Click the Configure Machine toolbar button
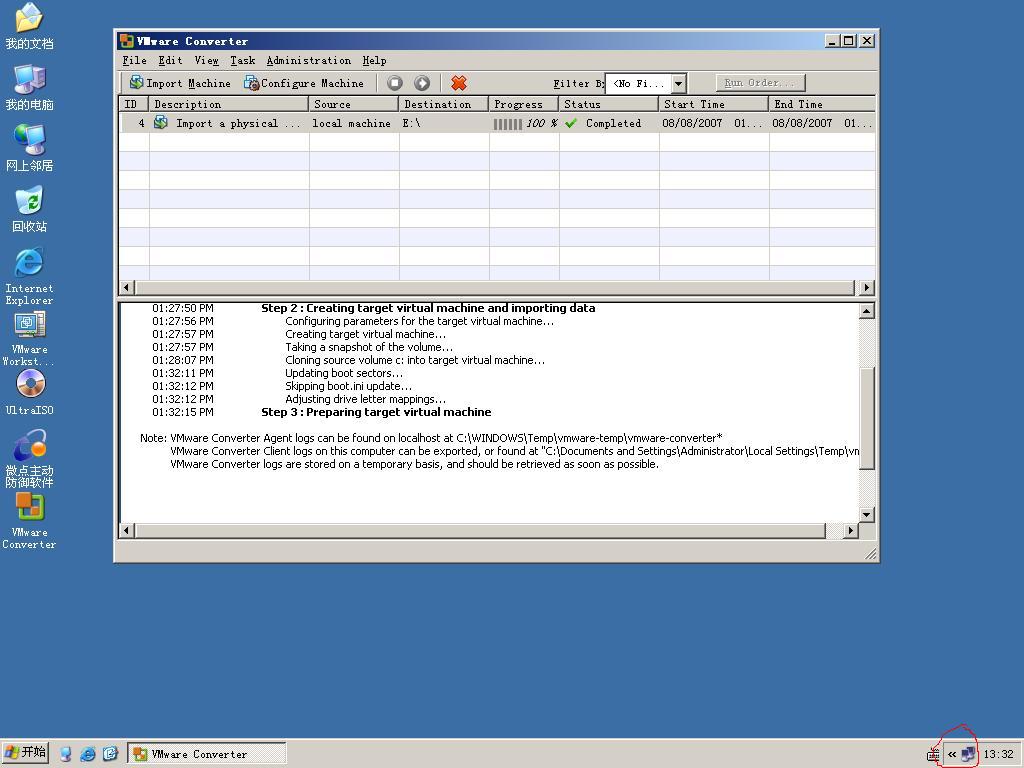Screen dimensions: 1024x768 click(304, 83)
